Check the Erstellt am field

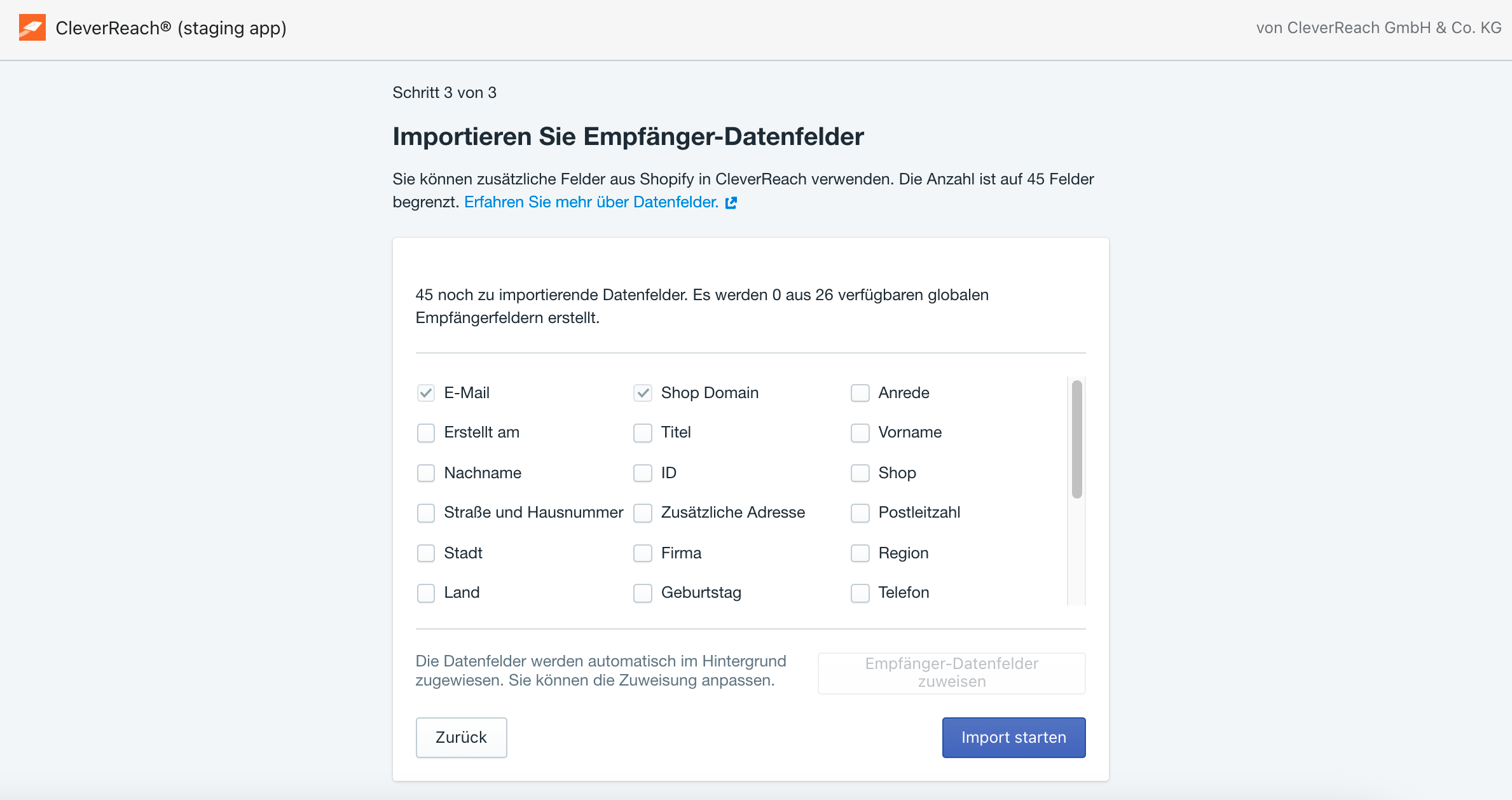point(426,433)
